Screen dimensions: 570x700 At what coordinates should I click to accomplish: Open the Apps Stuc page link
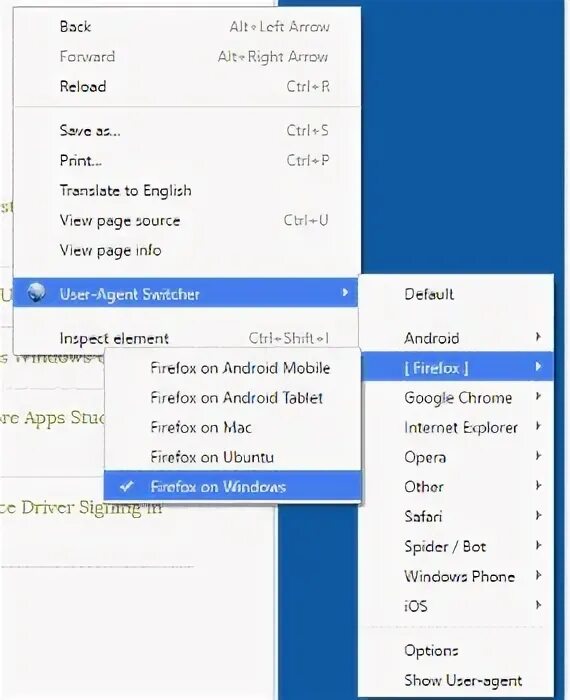tap(52, 418)
